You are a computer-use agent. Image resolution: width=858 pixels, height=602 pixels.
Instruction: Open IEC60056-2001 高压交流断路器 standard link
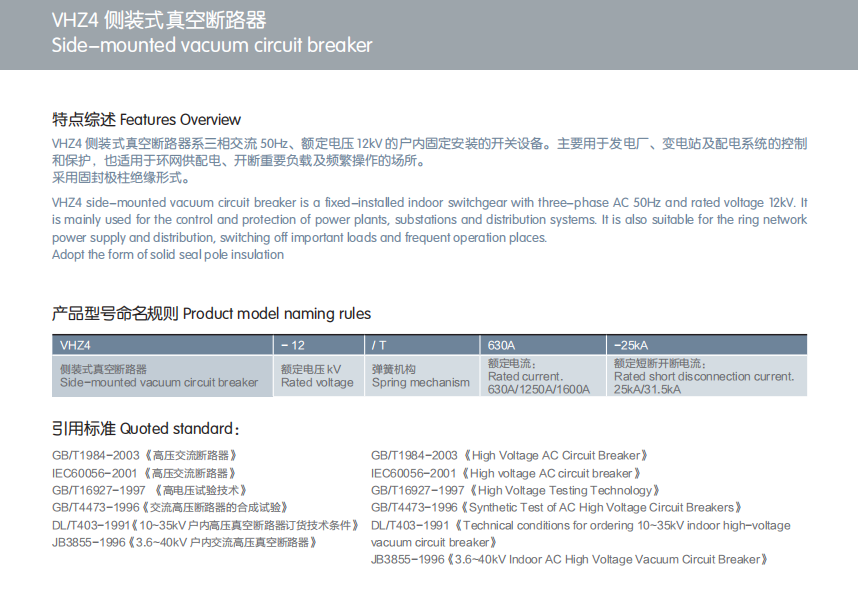pos(144,473)
